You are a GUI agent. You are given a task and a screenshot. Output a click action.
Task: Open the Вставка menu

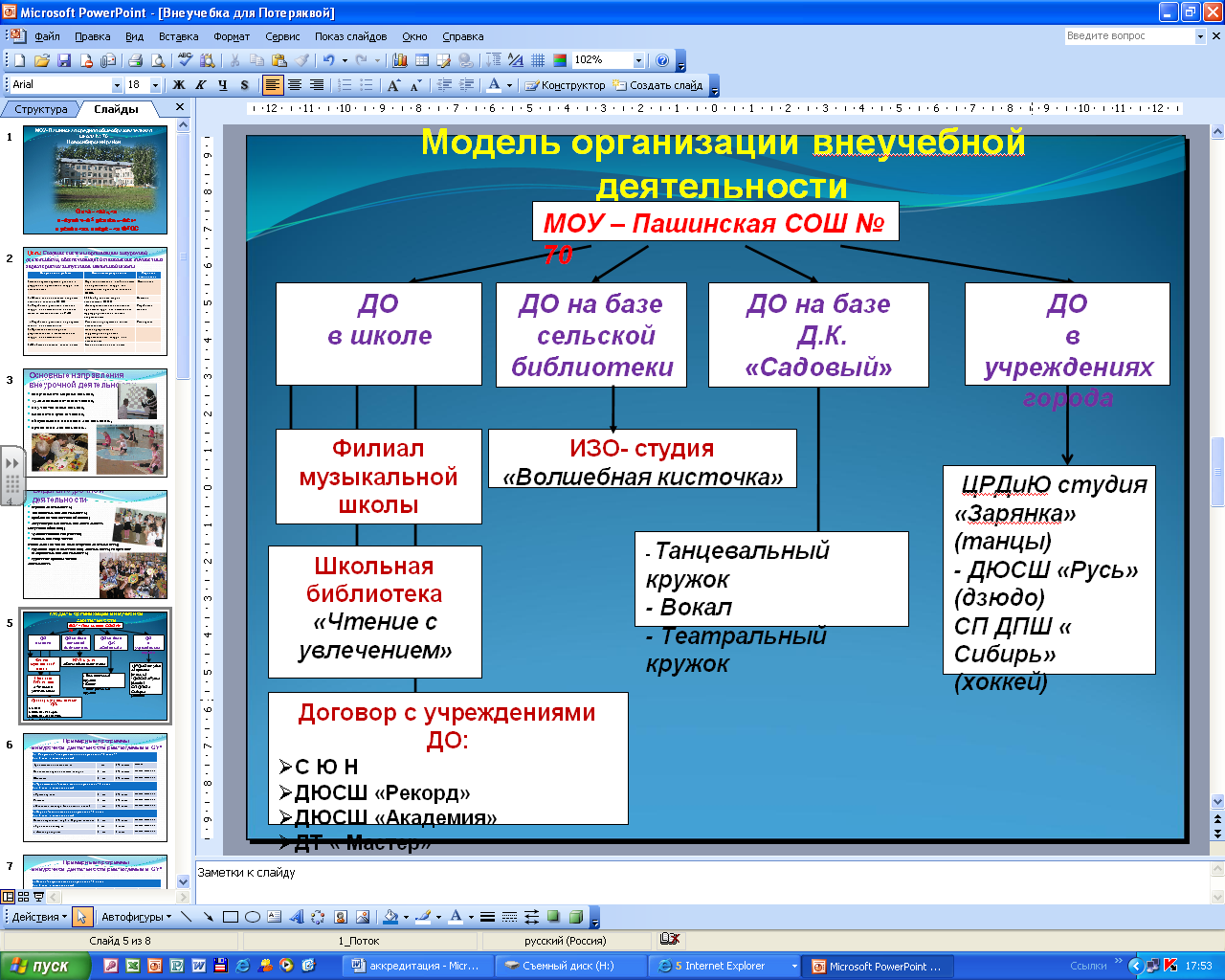(x=179, y=36)
